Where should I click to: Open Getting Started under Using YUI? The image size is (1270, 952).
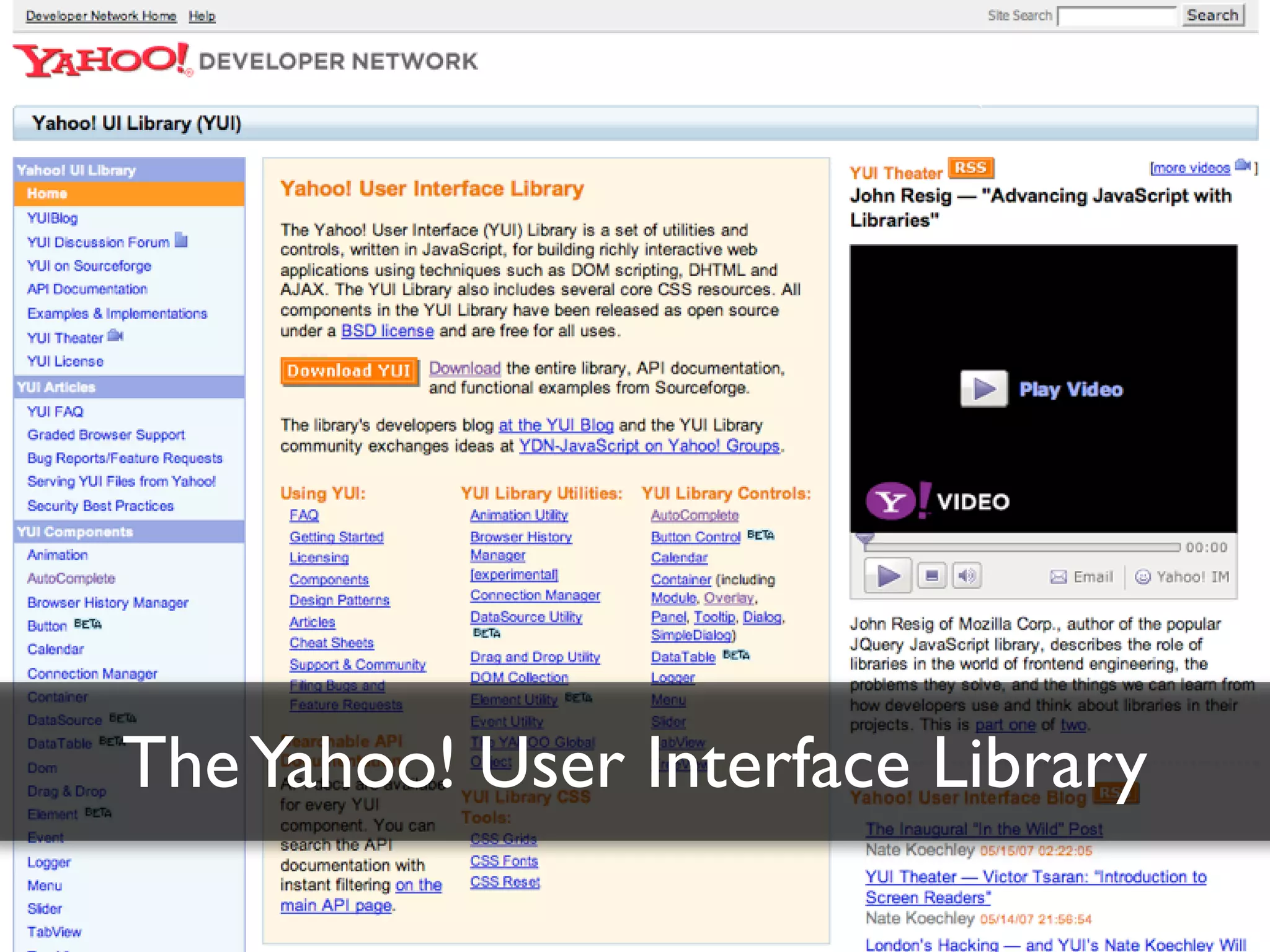tap(337, 537)
